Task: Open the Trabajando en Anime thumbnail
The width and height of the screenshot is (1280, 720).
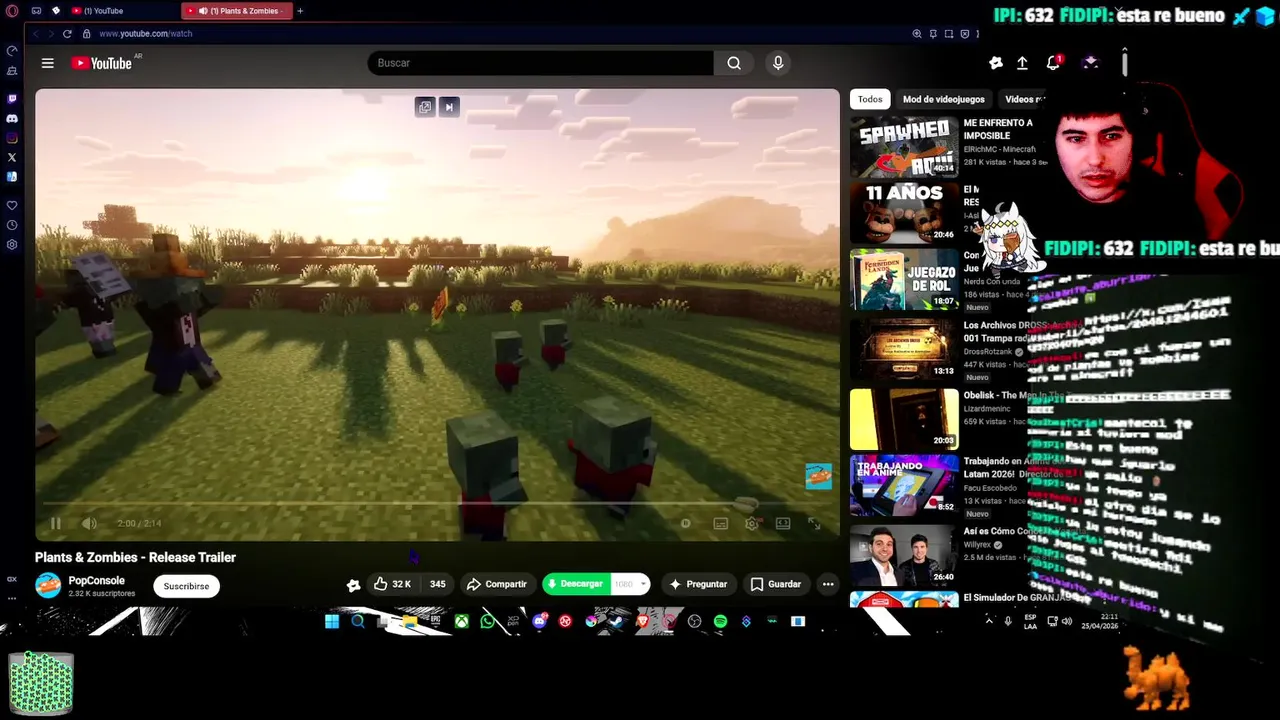Action: (904, 485)
